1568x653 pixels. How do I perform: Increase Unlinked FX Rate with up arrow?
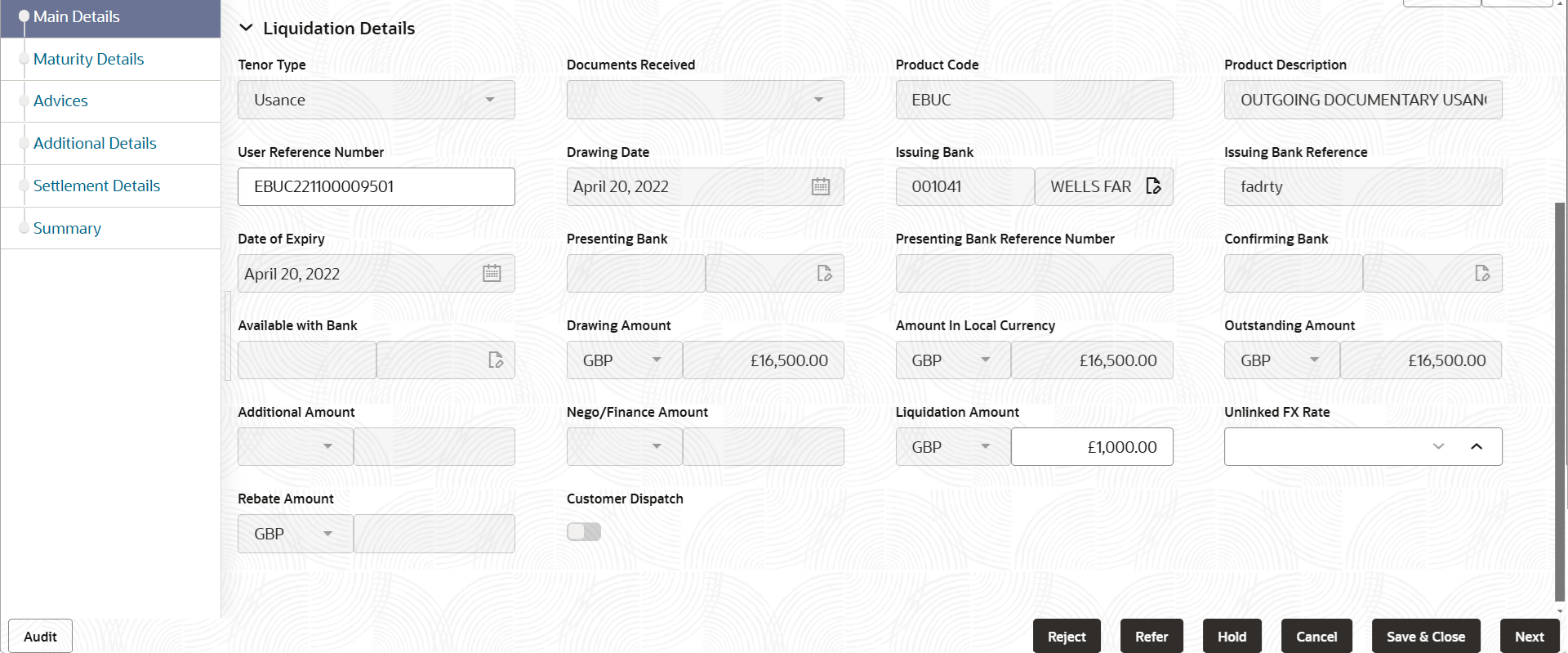click(x=1477, y=446)
